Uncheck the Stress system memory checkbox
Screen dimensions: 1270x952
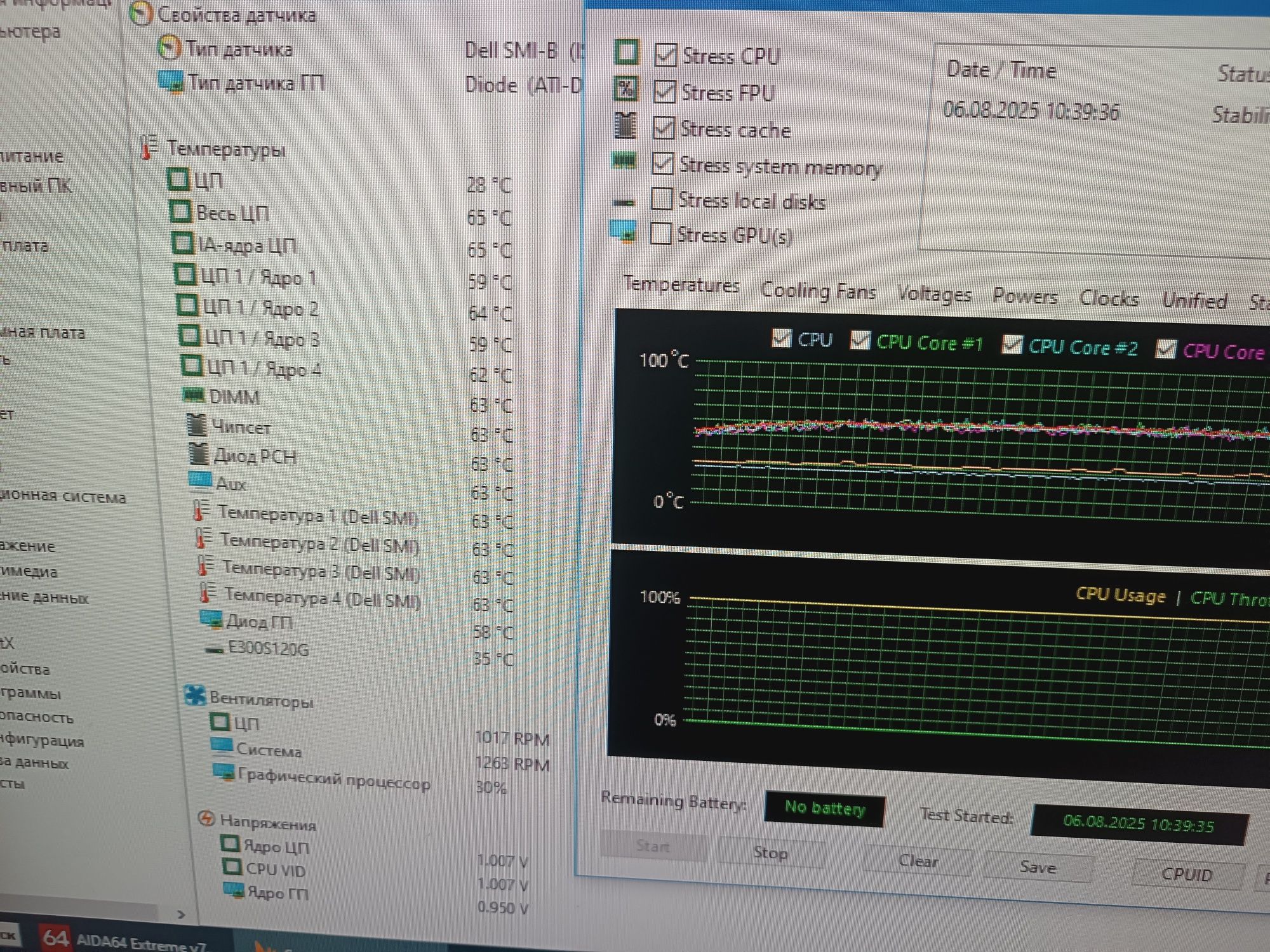(663, 164)
